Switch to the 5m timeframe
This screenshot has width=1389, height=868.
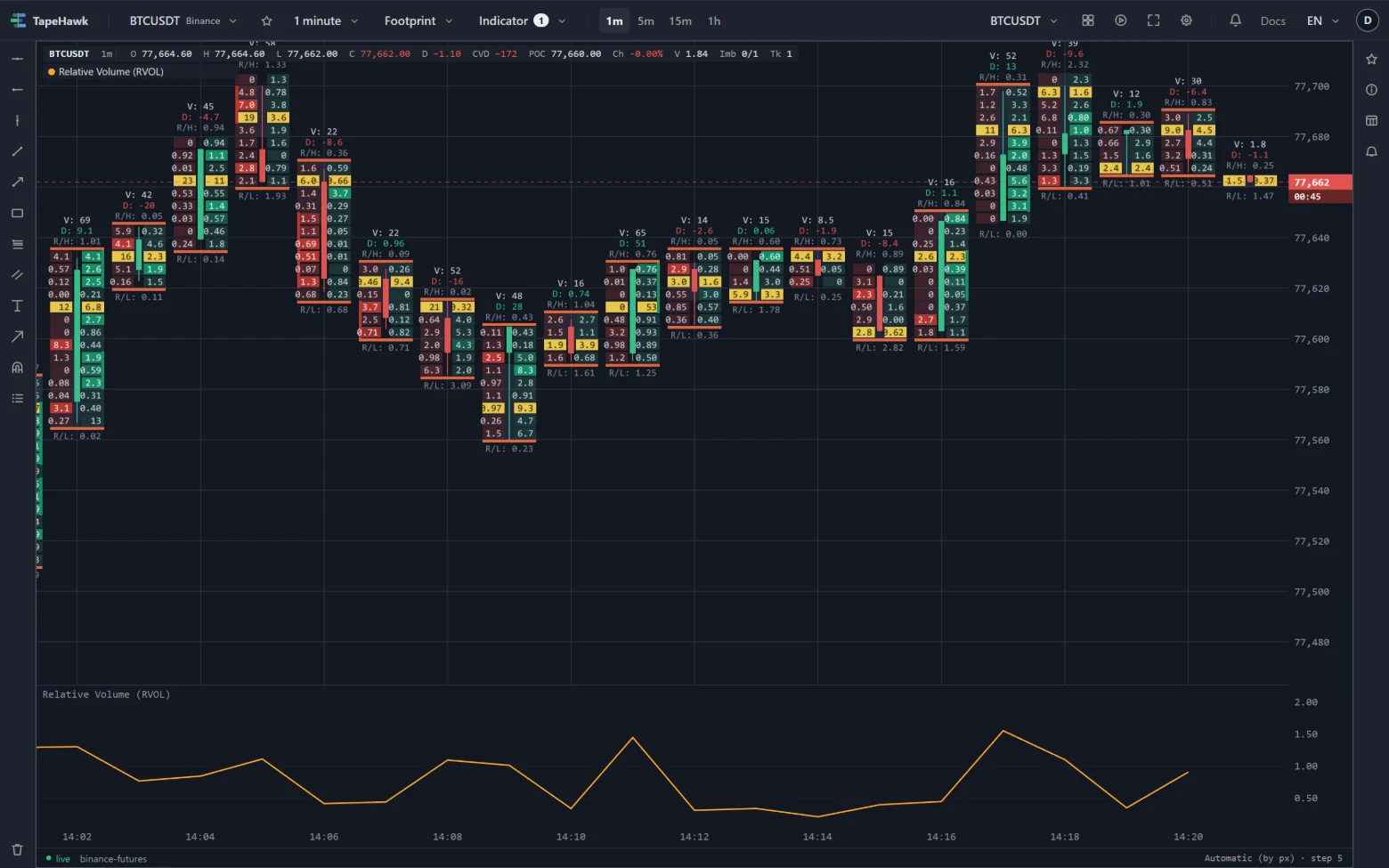click(646, 20)
